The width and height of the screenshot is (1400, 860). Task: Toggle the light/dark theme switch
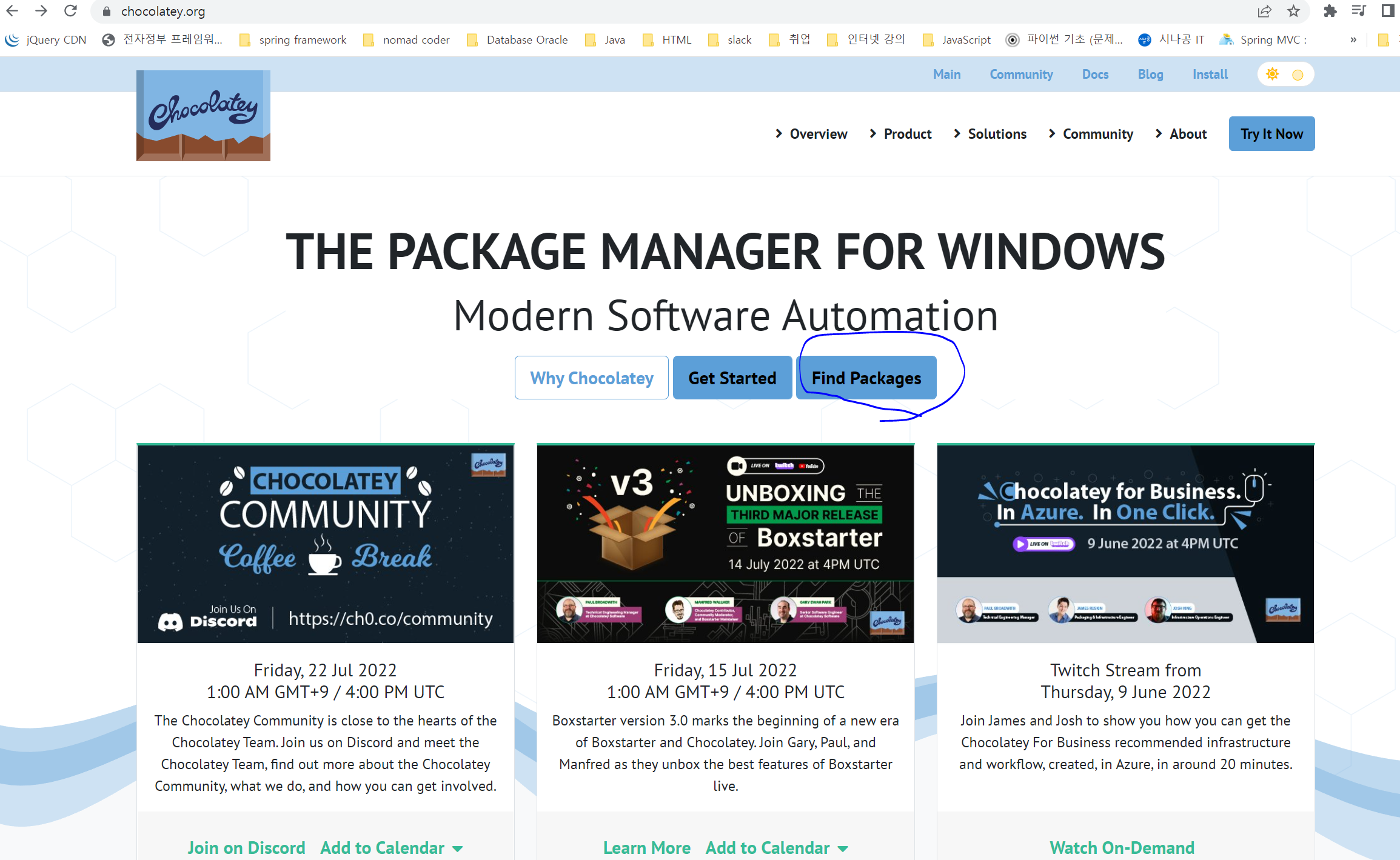coord(1285,75)
